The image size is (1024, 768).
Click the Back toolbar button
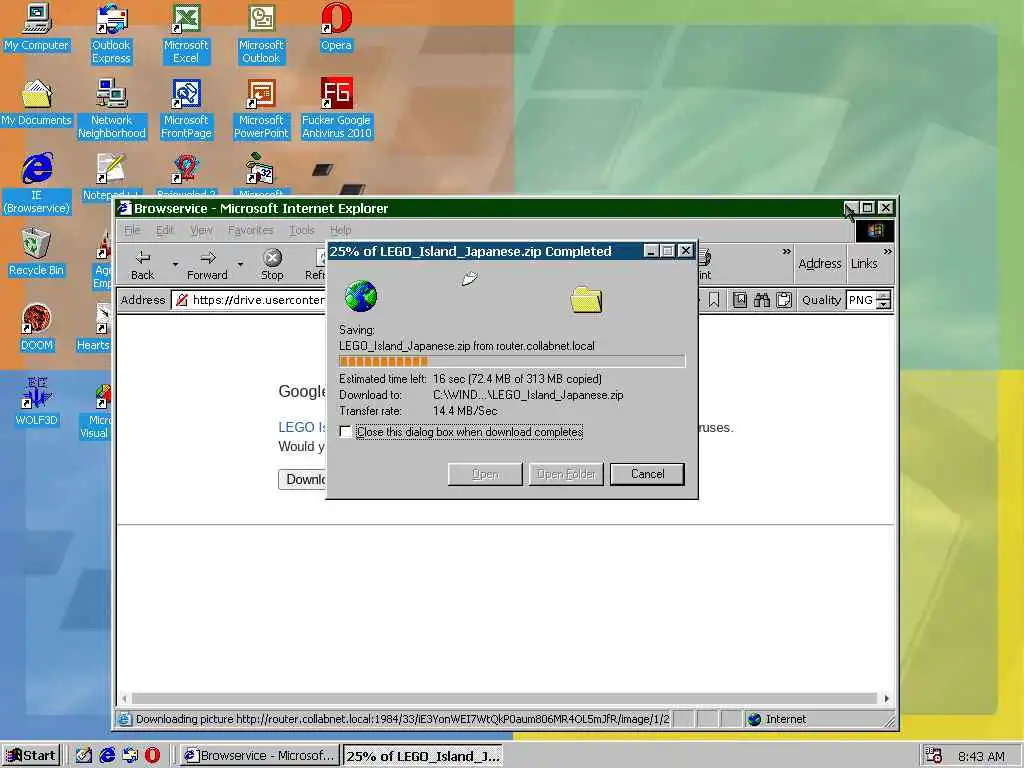point(142,264)
